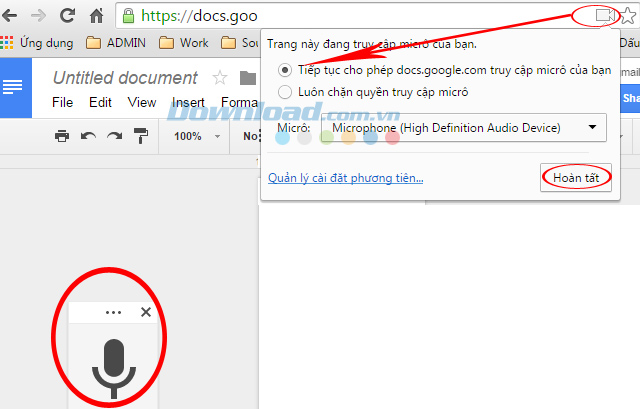
Task: Open the View menu
Action: tap(142, 102)
